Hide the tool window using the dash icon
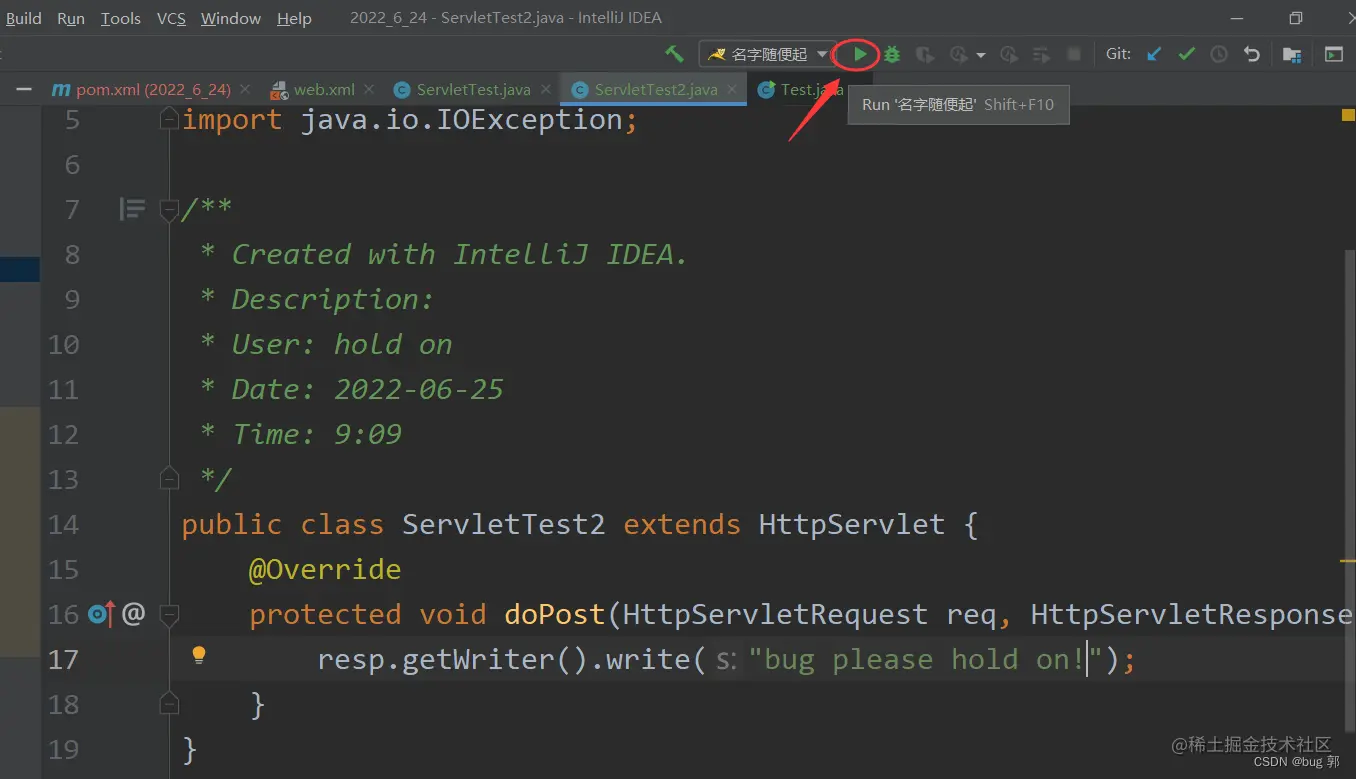The width and height of the screenshot is (1356, 779). pos(23,89)
